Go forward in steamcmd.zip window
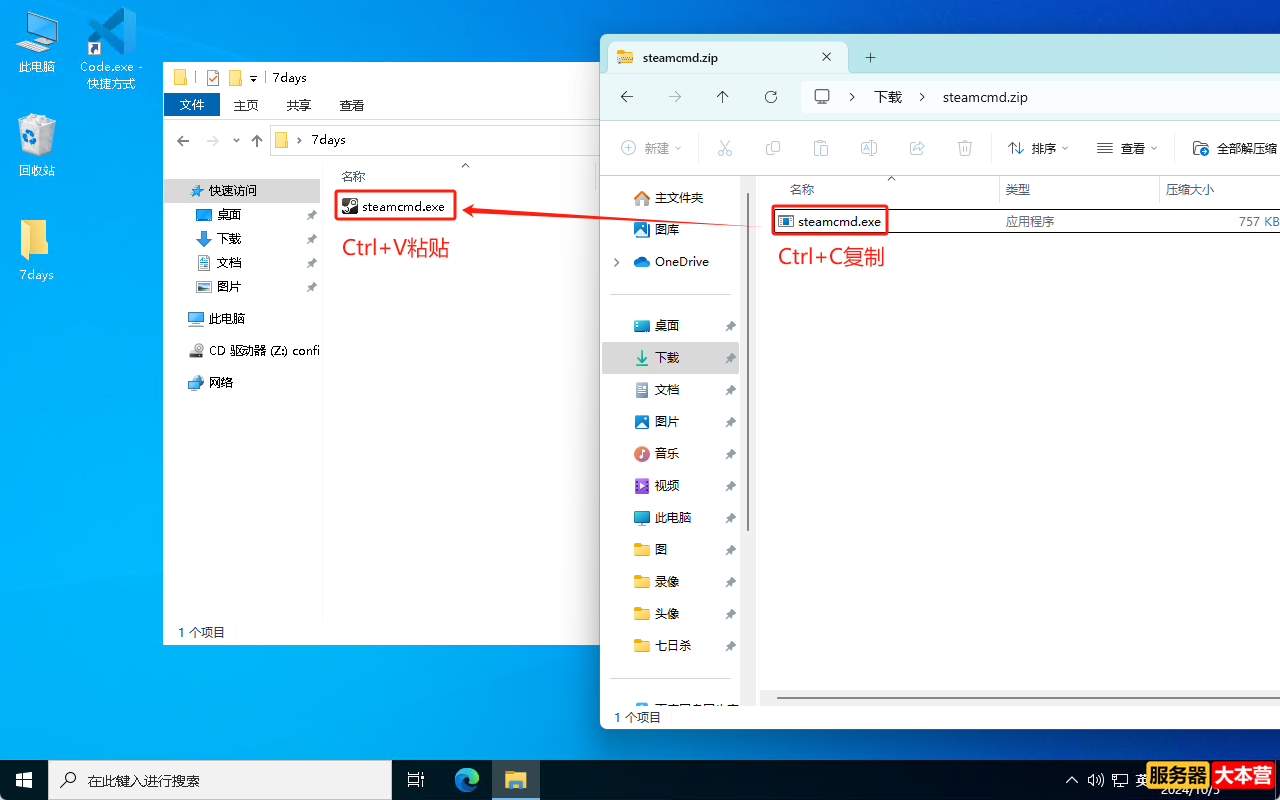The image size is (1280, 800). [x=675, y=97]
